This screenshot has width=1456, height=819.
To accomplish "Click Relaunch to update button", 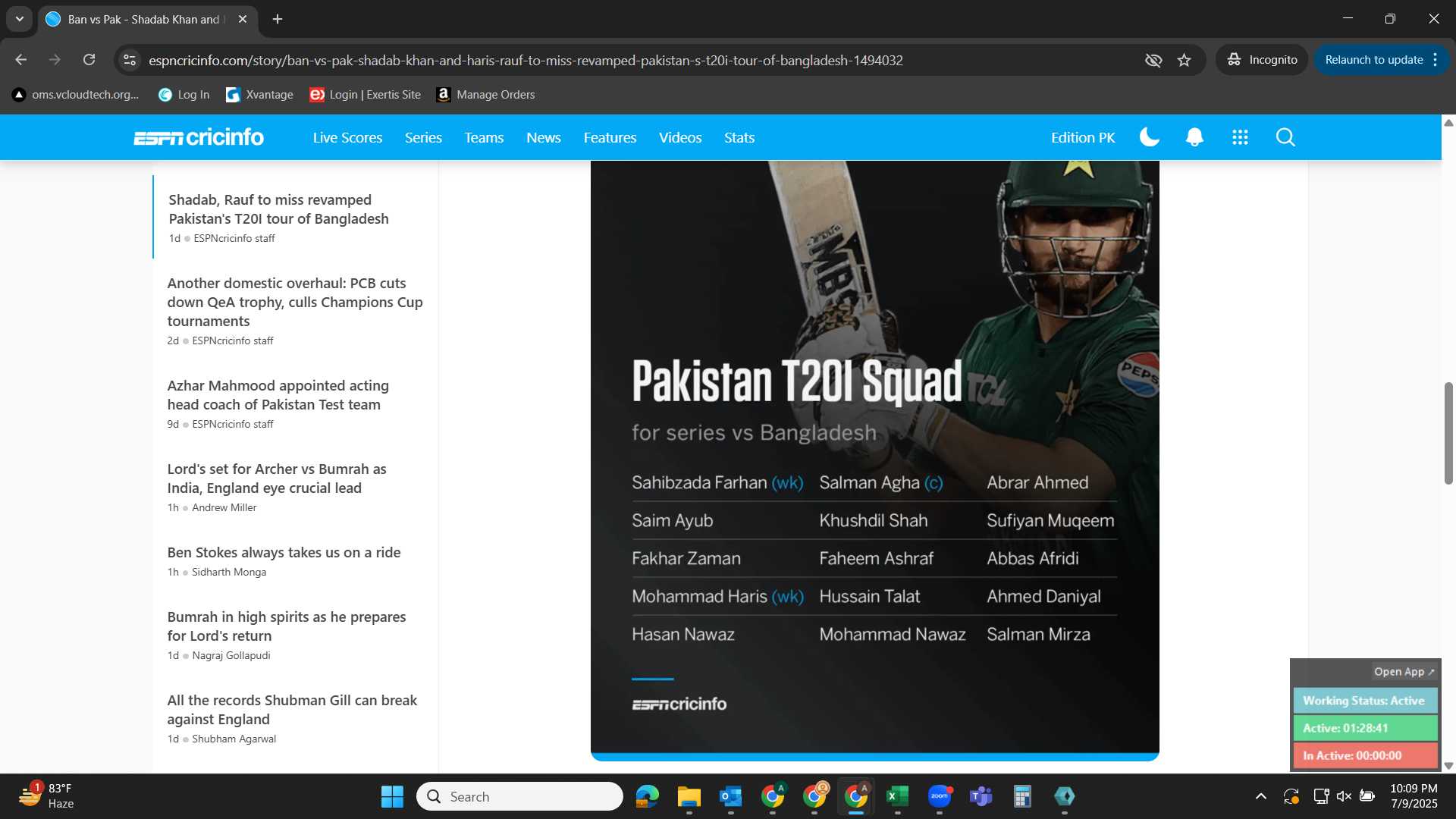I will [x=1373, y=60].
